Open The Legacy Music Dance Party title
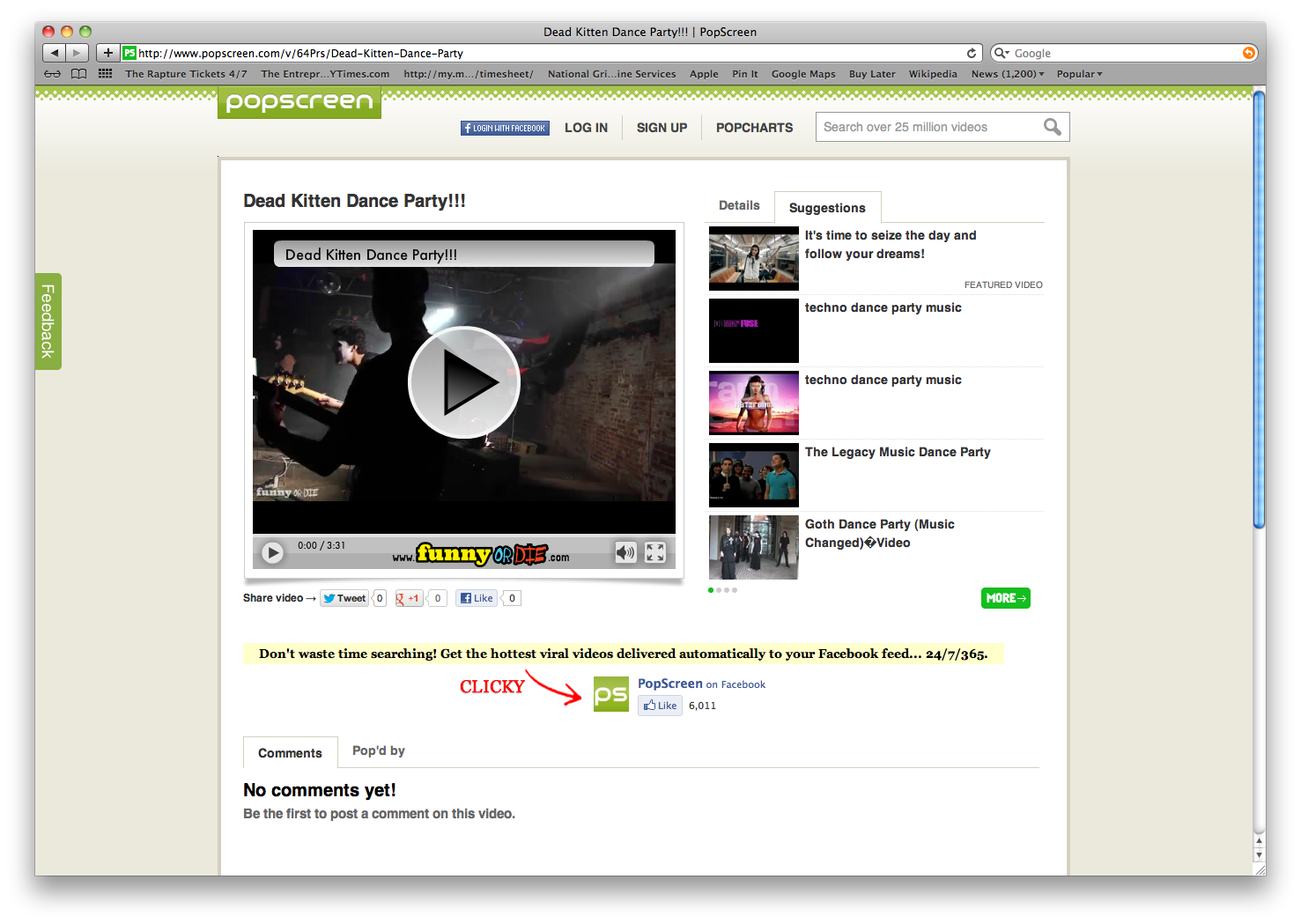Viewport: 1301px width, 924px height. (x=898, y=452)
